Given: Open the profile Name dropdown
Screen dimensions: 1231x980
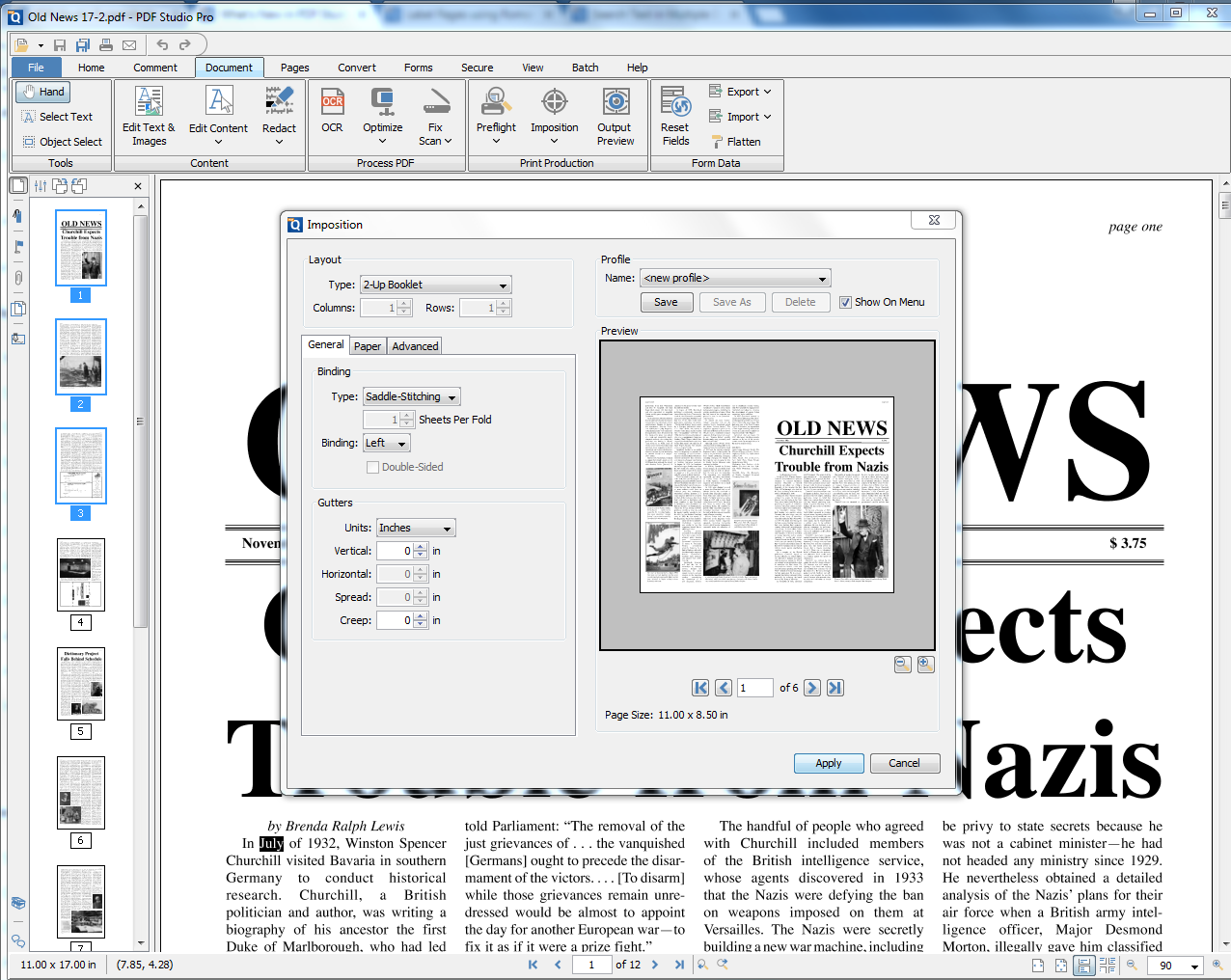Looking at the screenshot, I should [x=736, y=278].
